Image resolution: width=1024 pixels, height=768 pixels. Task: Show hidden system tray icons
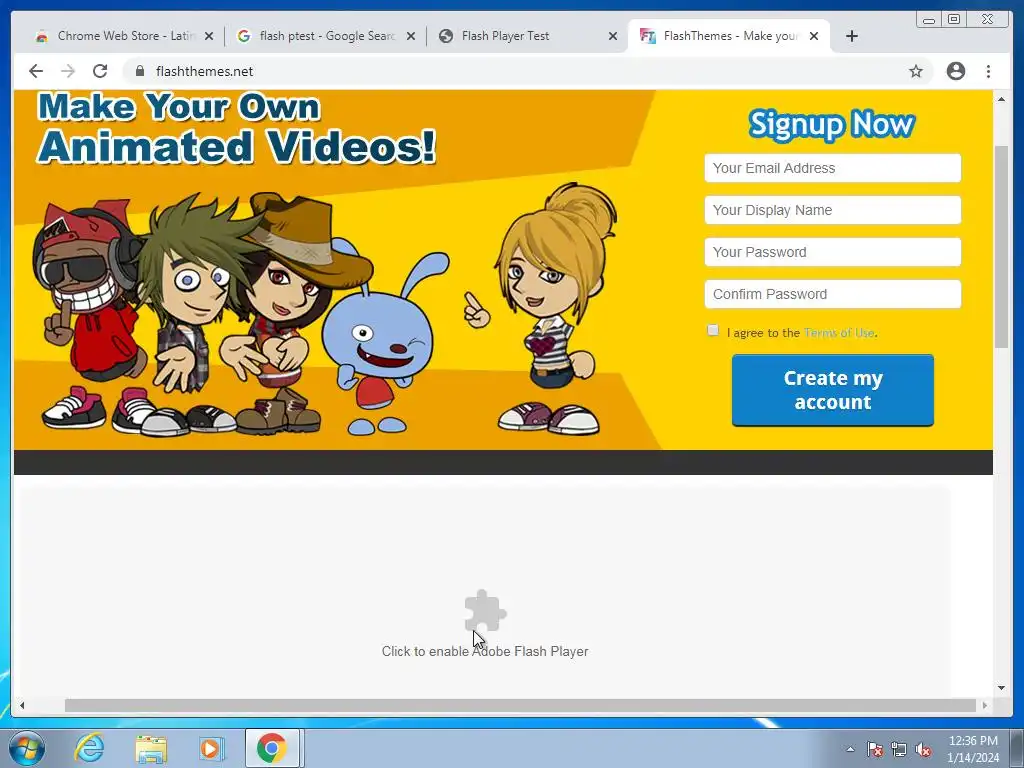coord(850,749)
